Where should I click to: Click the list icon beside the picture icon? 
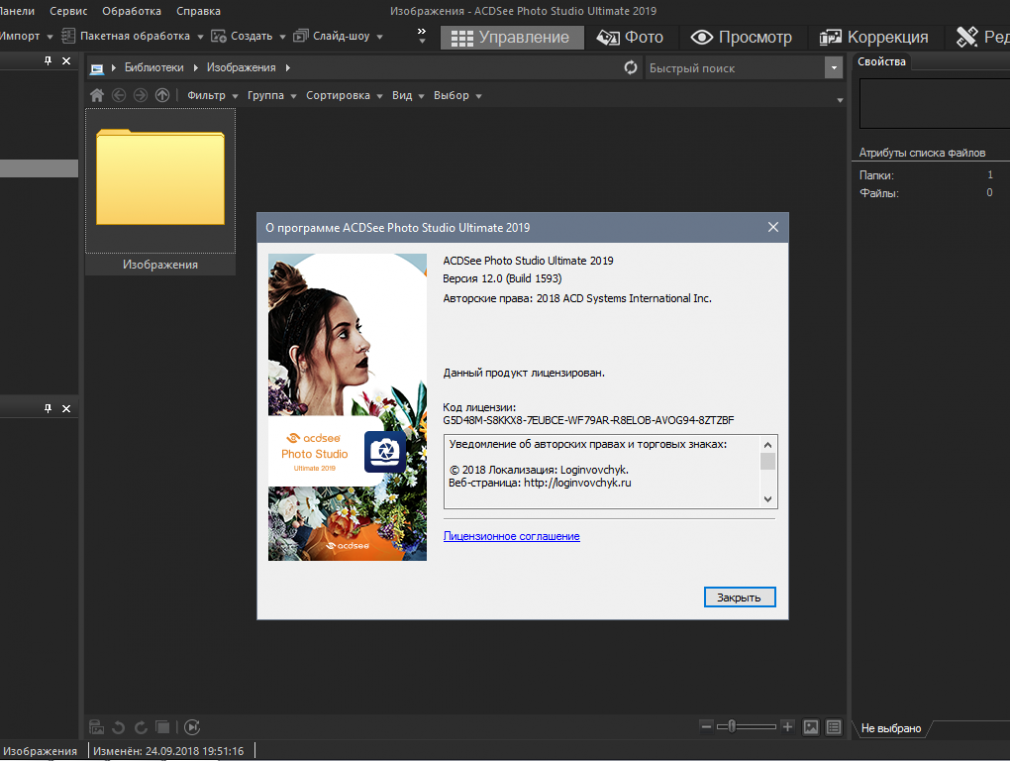pyautogui.click(x=834, y=727)
